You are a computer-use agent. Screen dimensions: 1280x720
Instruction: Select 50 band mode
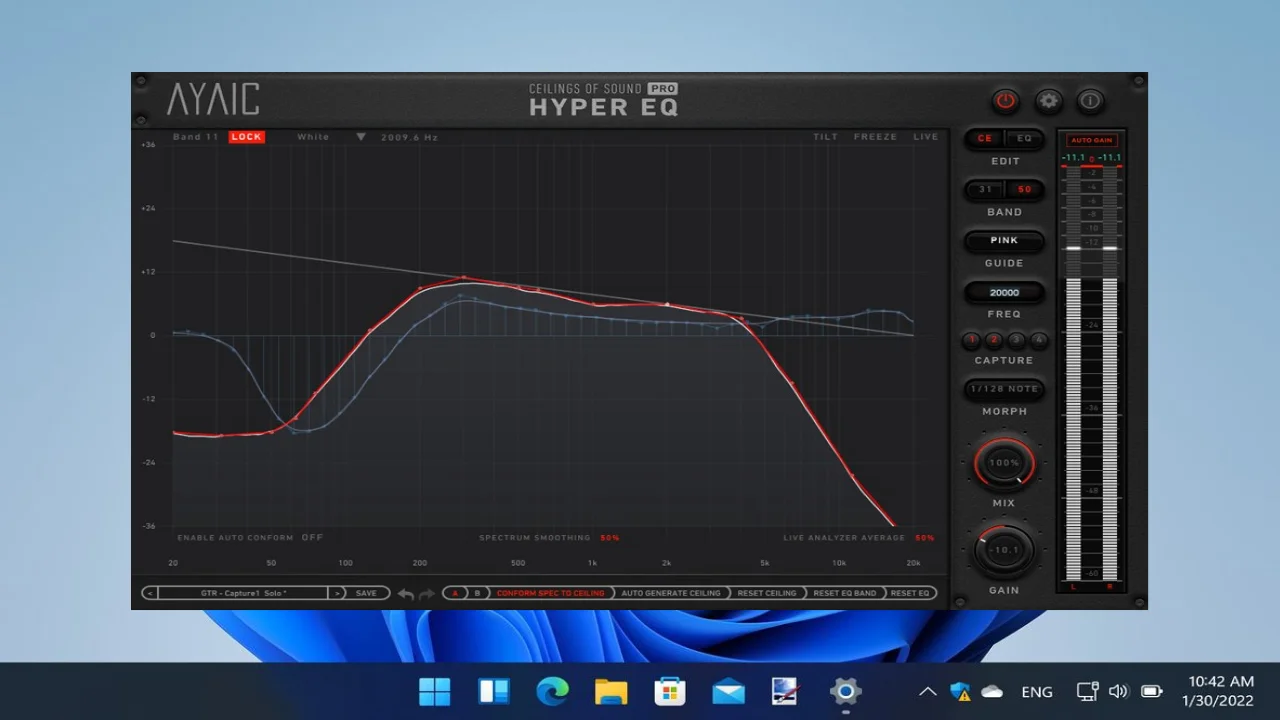coord(1024,190)
